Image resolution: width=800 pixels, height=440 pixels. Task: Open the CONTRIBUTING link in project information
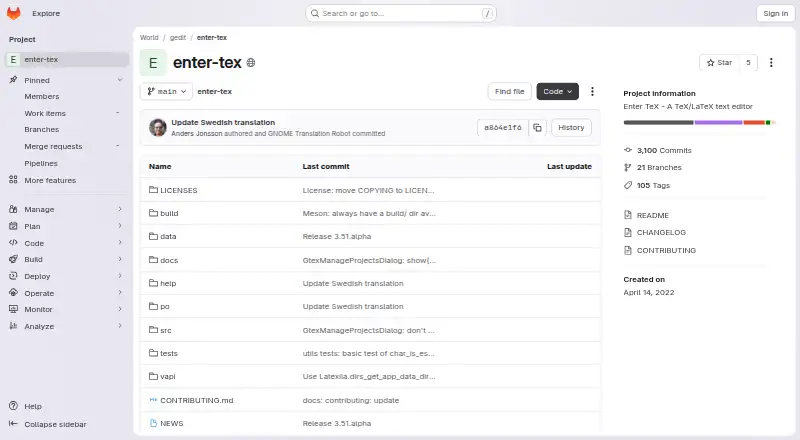pos(666,250)
